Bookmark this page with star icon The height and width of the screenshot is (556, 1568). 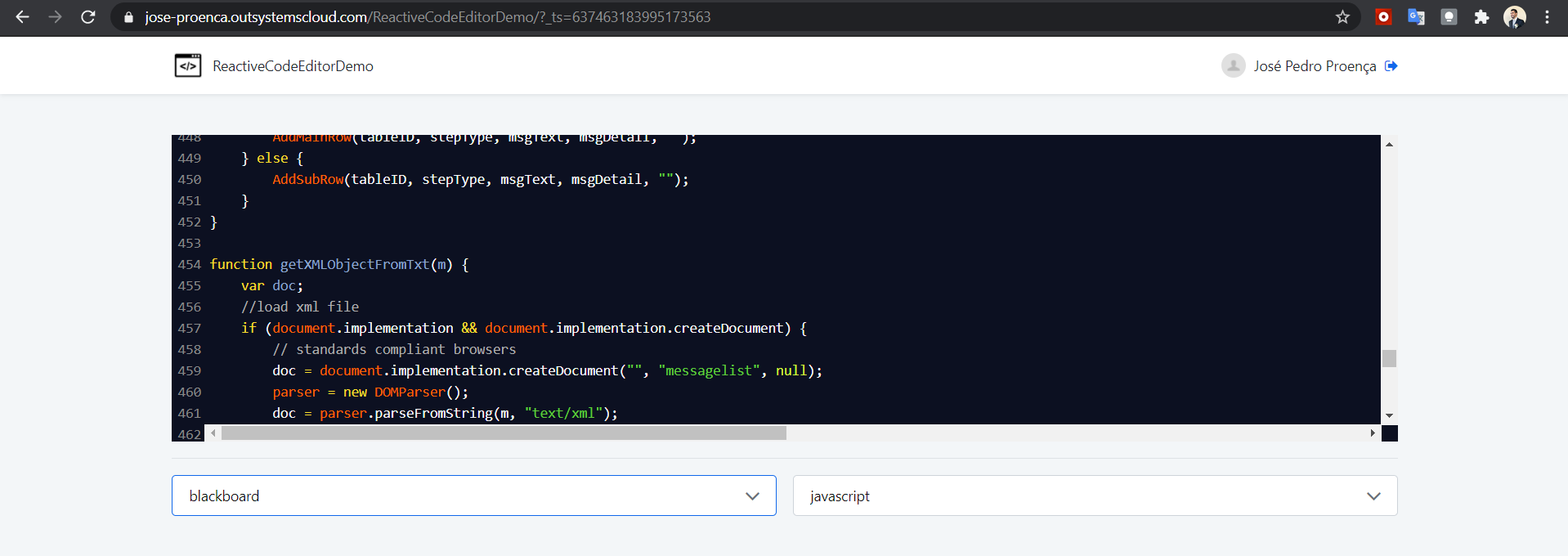[1342, 16]
